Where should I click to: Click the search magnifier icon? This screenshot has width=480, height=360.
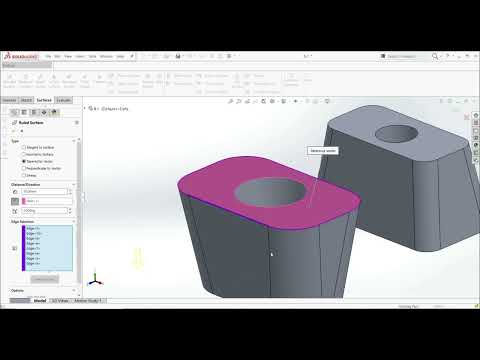(x=435, y=56)
